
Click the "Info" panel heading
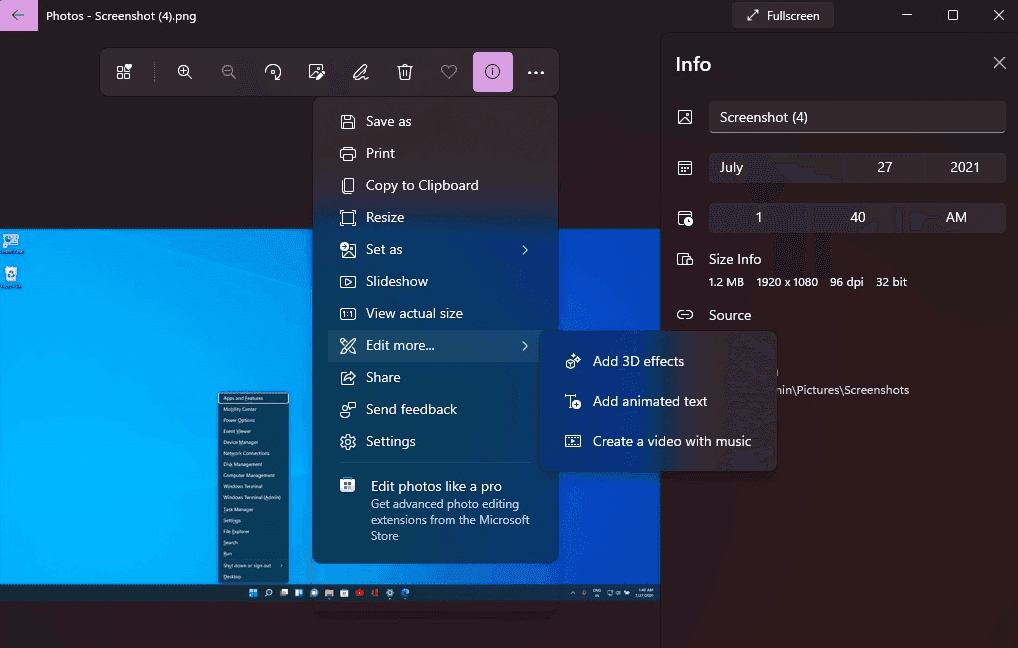coord(693,64)
